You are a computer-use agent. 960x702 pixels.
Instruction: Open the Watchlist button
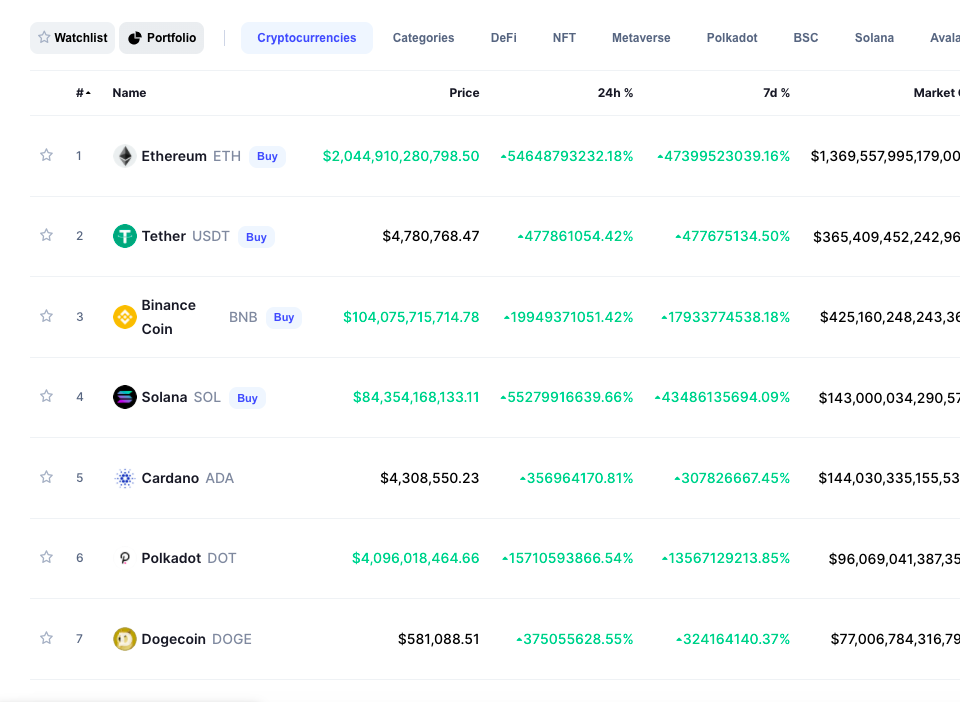(72, 38)
